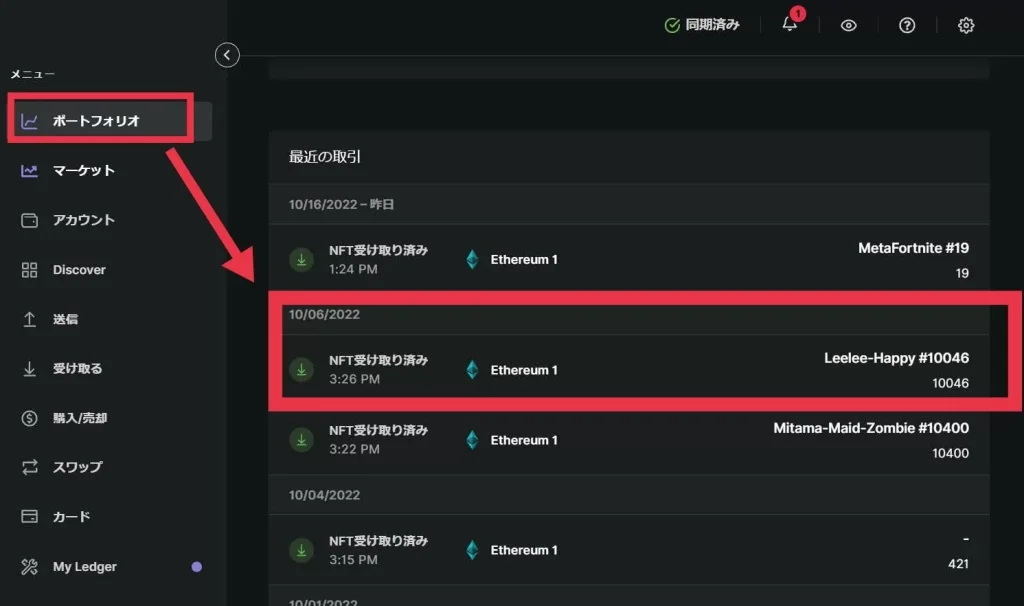The height and width of the screenshot is (606, 1024).
Task: Click the 最近の取引 heading
Action: pyautogui.click(x=325, y=157)
